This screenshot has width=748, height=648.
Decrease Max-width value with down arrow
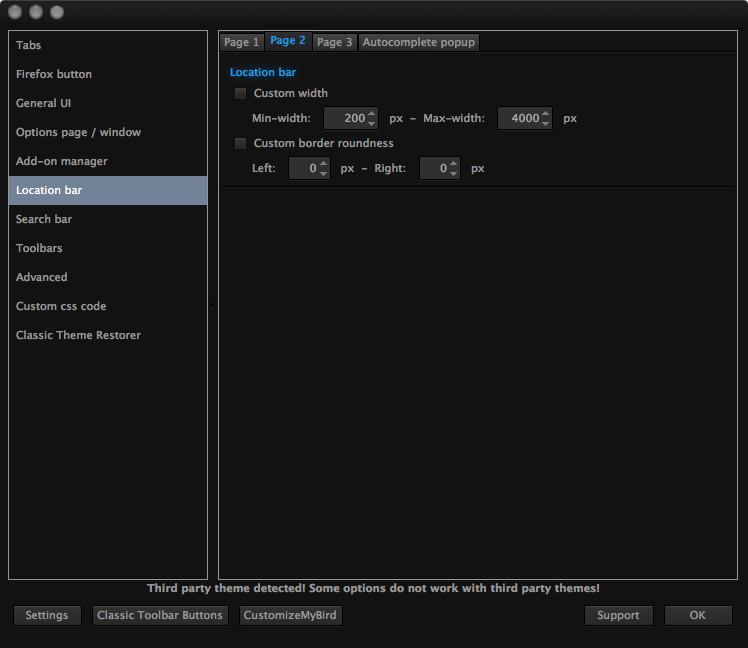[546, 124]
